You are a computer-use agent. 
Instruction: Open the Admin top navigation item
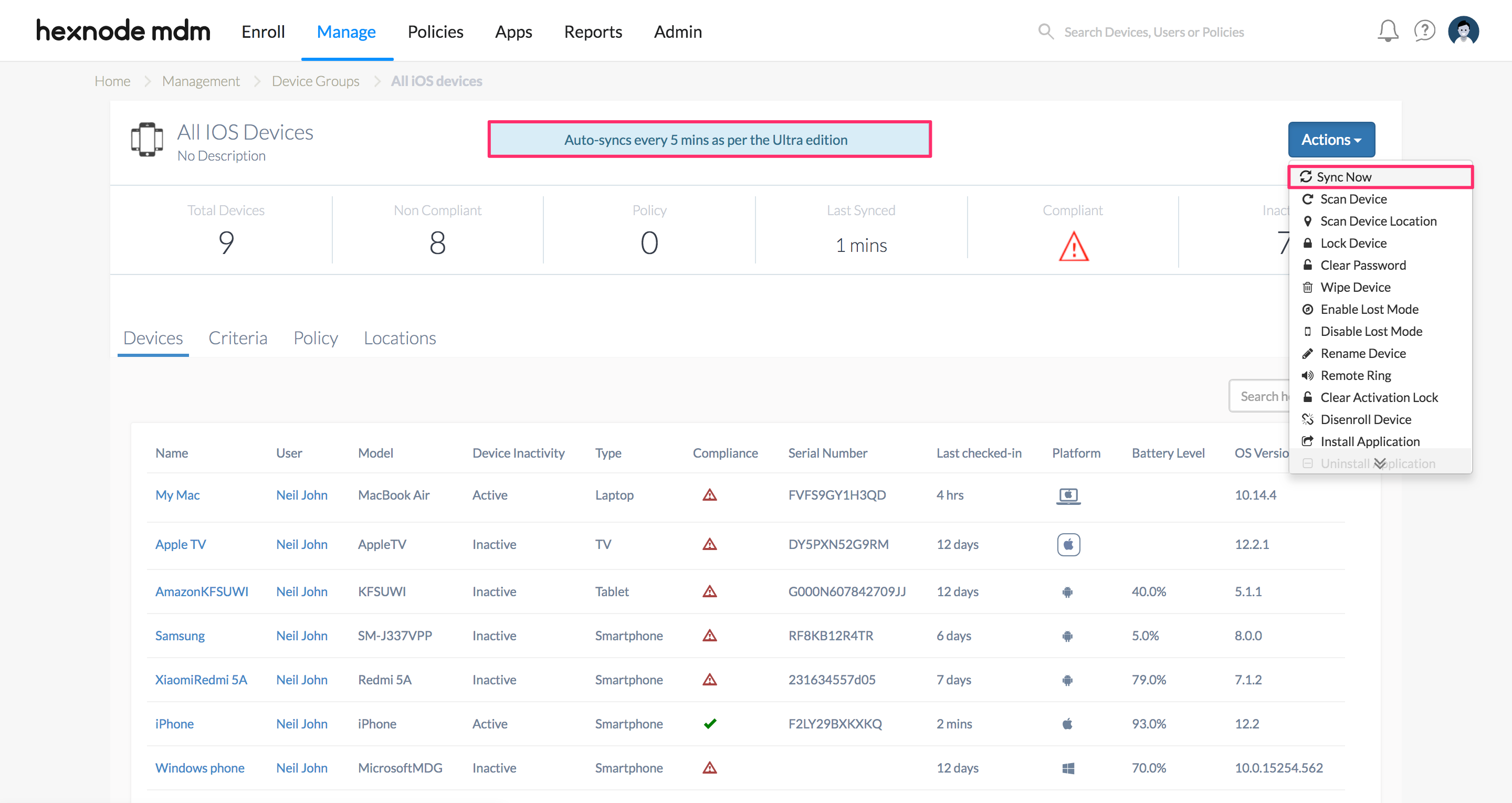pos(678,31)
